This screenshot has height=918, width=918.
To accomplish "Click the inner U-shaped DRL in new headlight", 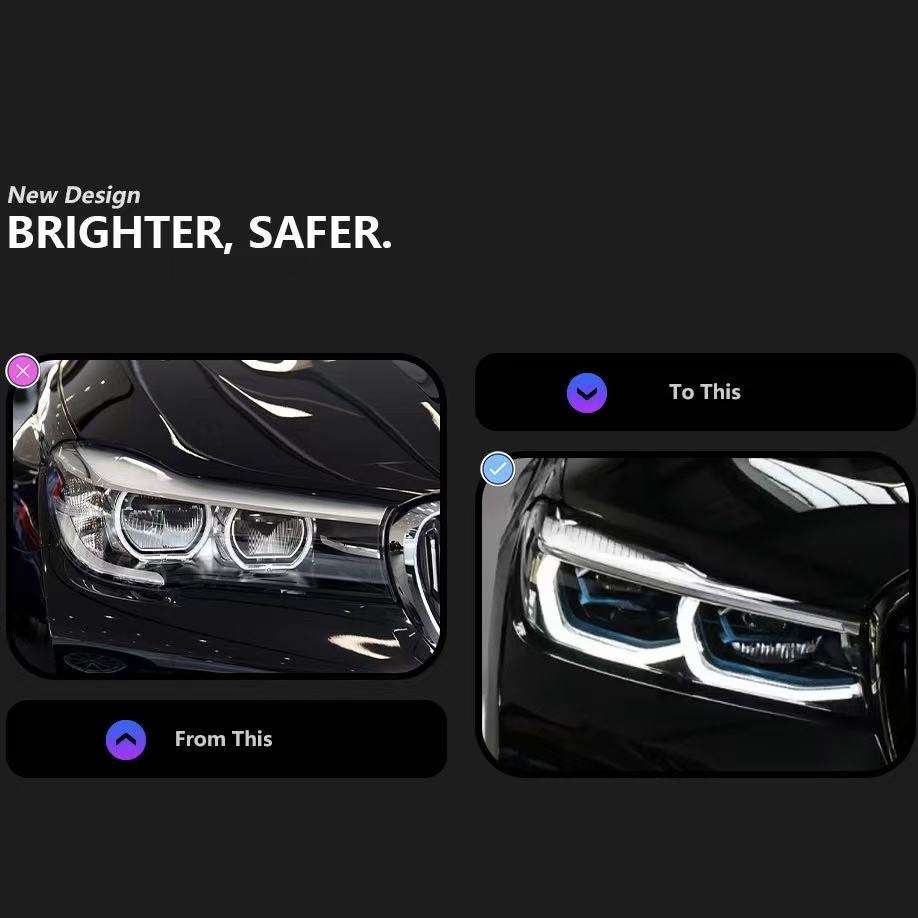I will click(773, 650).
